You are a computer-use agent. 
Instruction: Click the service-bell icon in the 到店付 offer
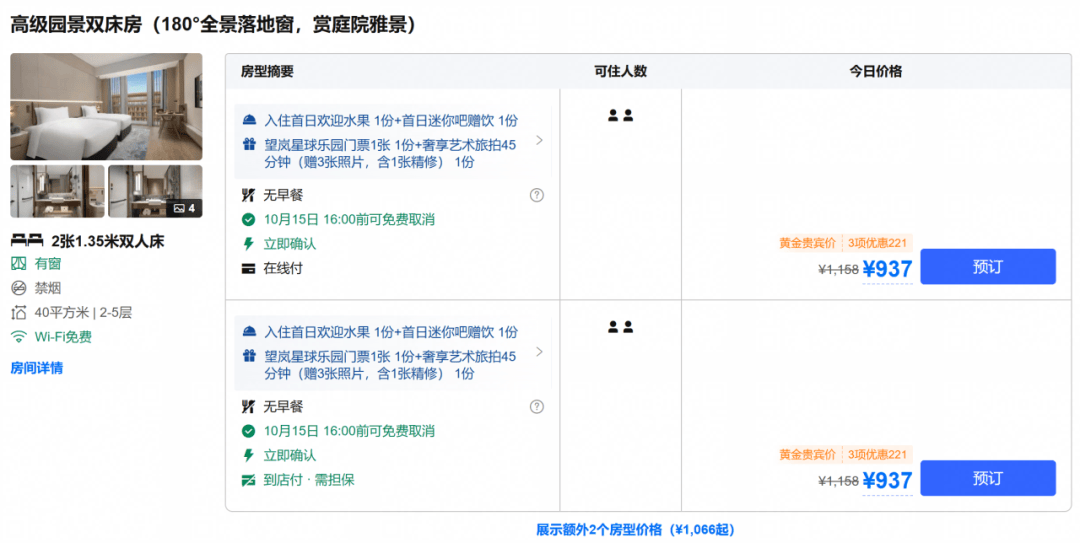tap(249, 332)
